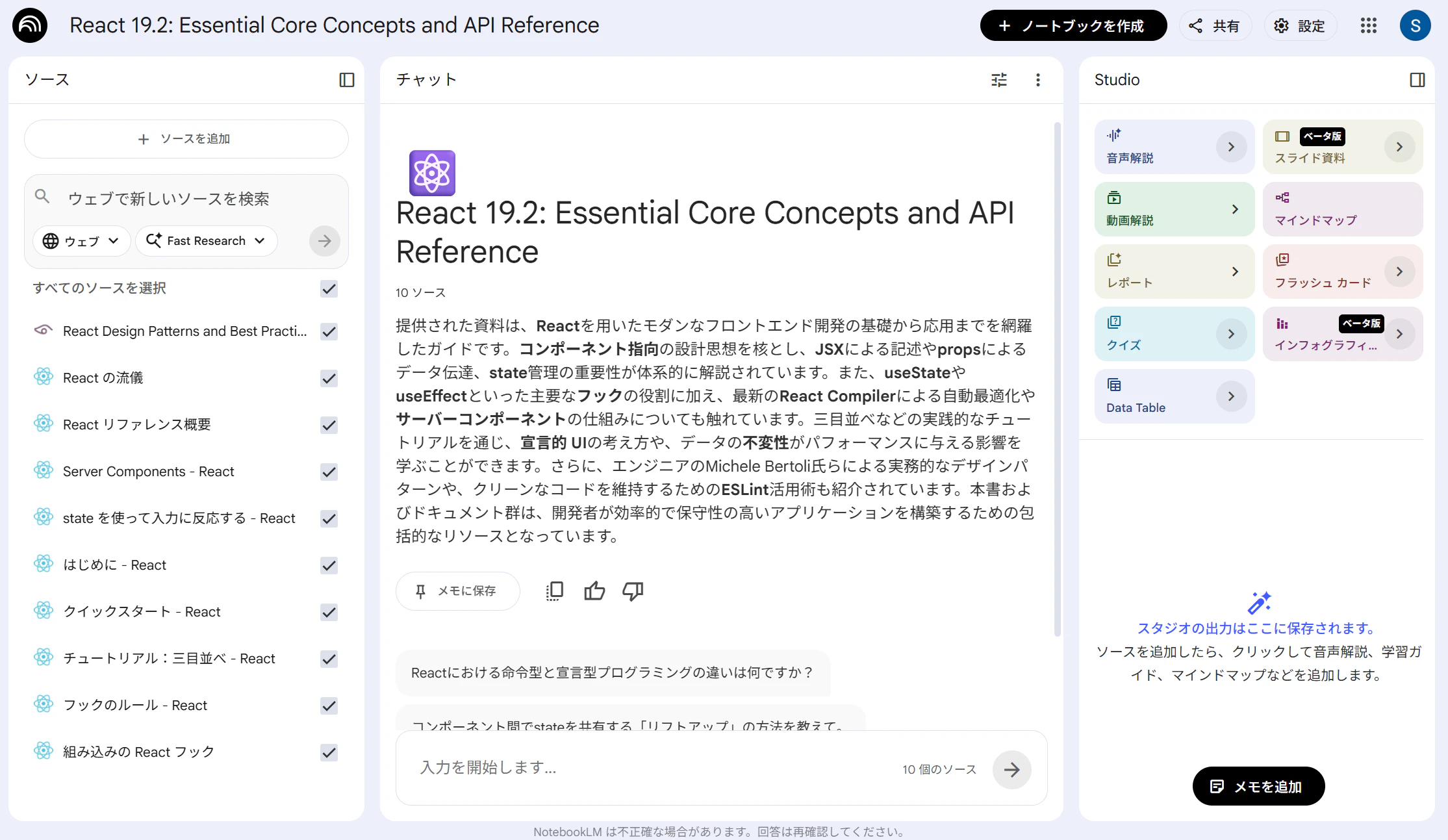This screenshot has height=840, width=1448.
Task: Open chat settings via the tune icon
Action: tap(998, 80)
